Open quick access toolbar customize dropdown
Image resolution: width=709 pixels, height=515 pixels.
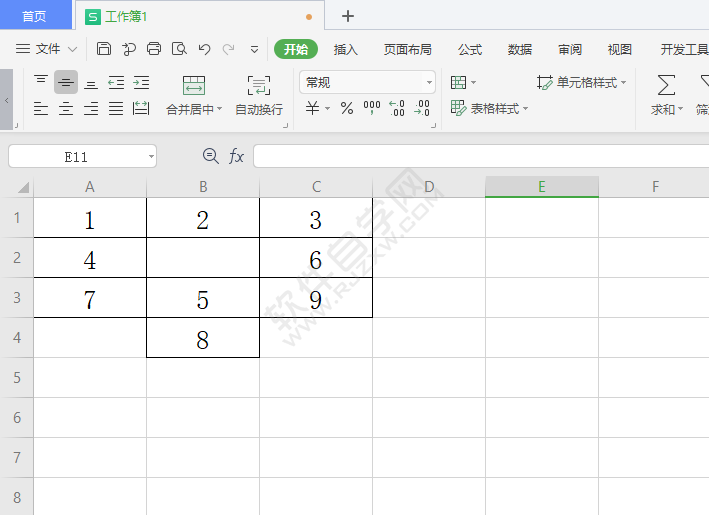(x=255, y=49)
